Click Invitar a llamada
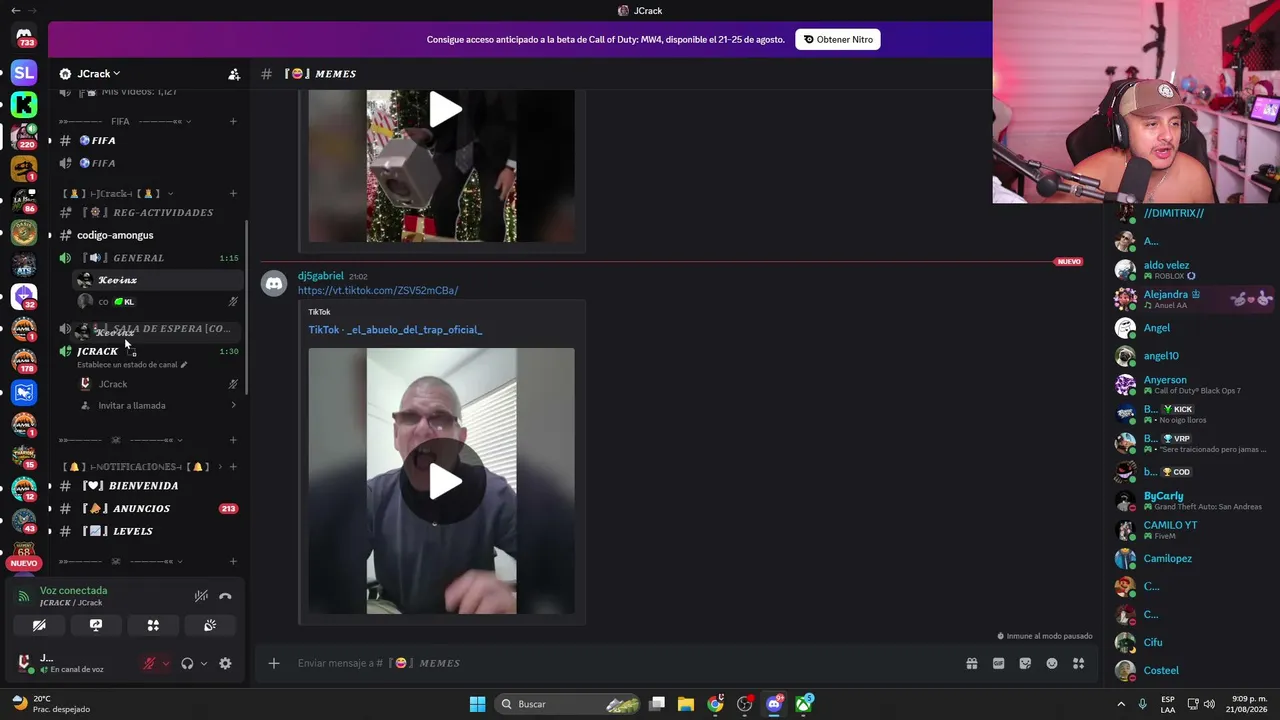Screen dimensions: 1280x720 coord(132,406)
